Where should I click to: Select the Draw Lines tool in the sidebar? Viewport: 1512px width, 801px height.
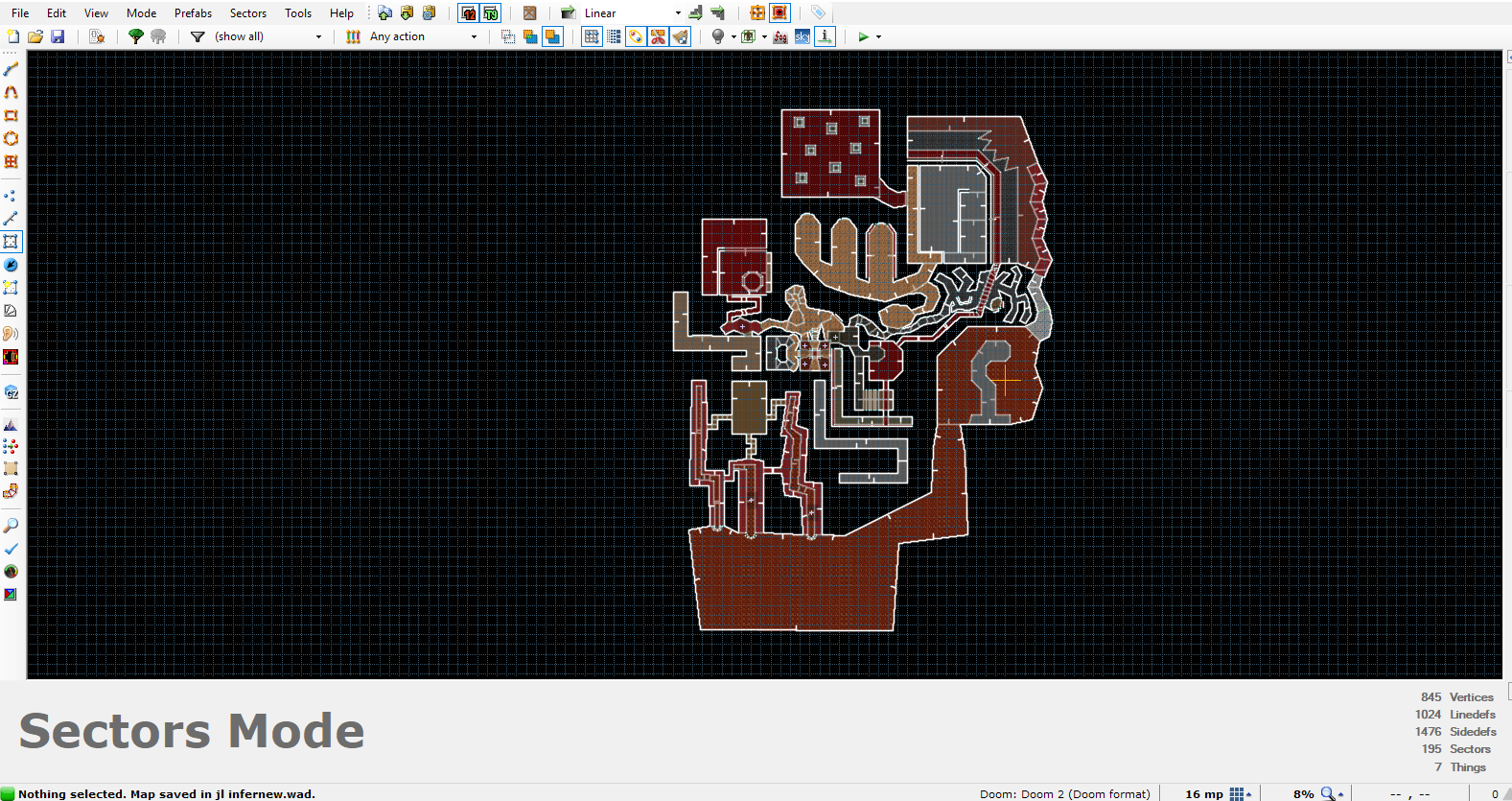(x=12, y=69)
